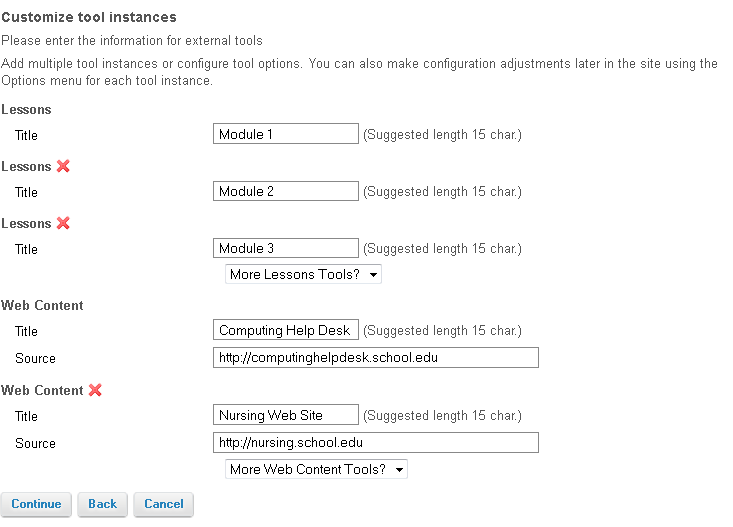733x527 pixels.
Task: Click the More Web Content Tools arrow
Action: tap(399, 469)
